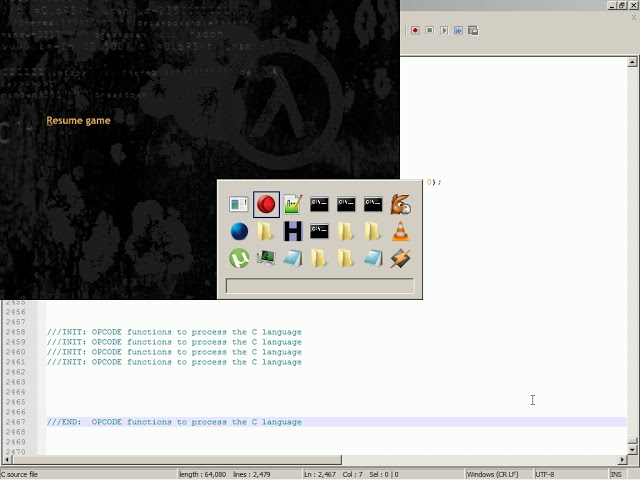Select the window-layout icon left of red sphere
Viewport: 640px width, 480px height.
pos(239,204)
